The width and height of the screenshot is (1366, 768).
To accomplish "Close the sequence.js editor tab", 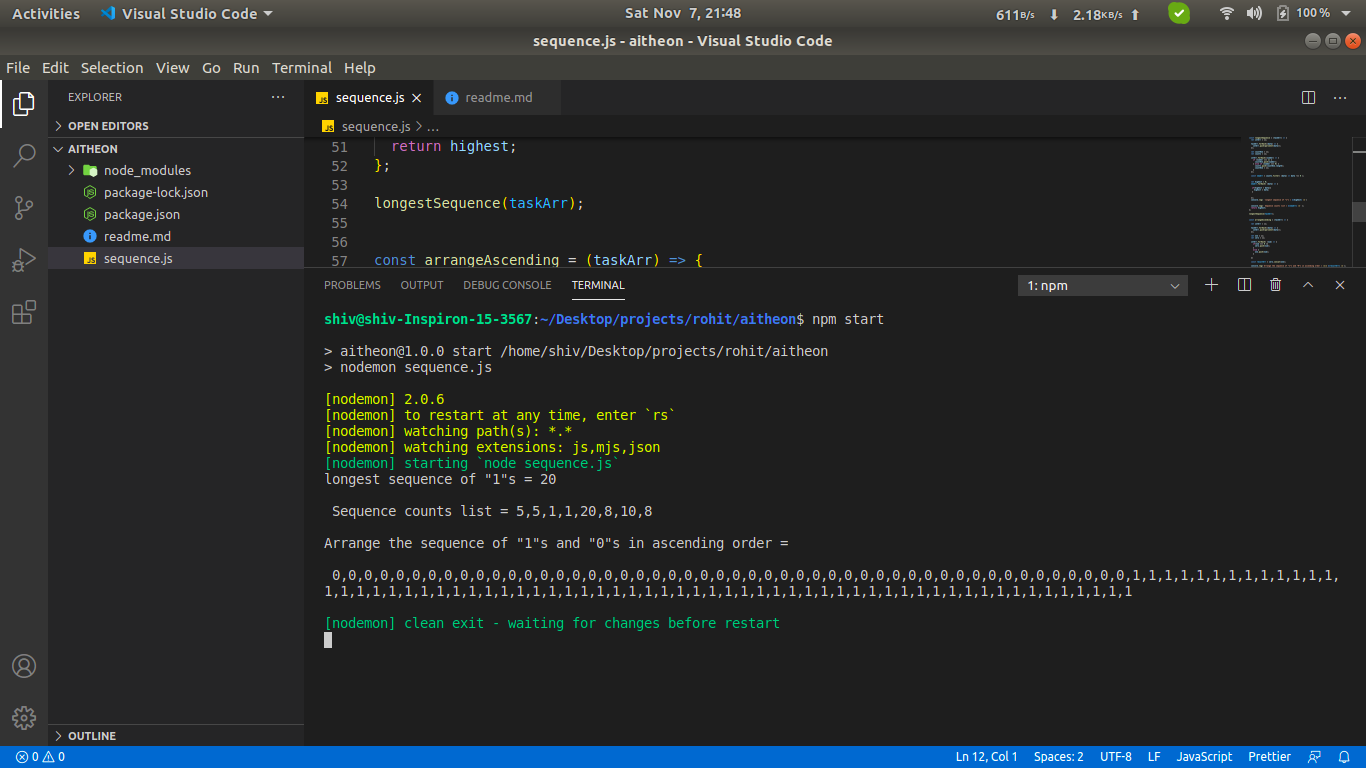I will click(x=417, y=98).
